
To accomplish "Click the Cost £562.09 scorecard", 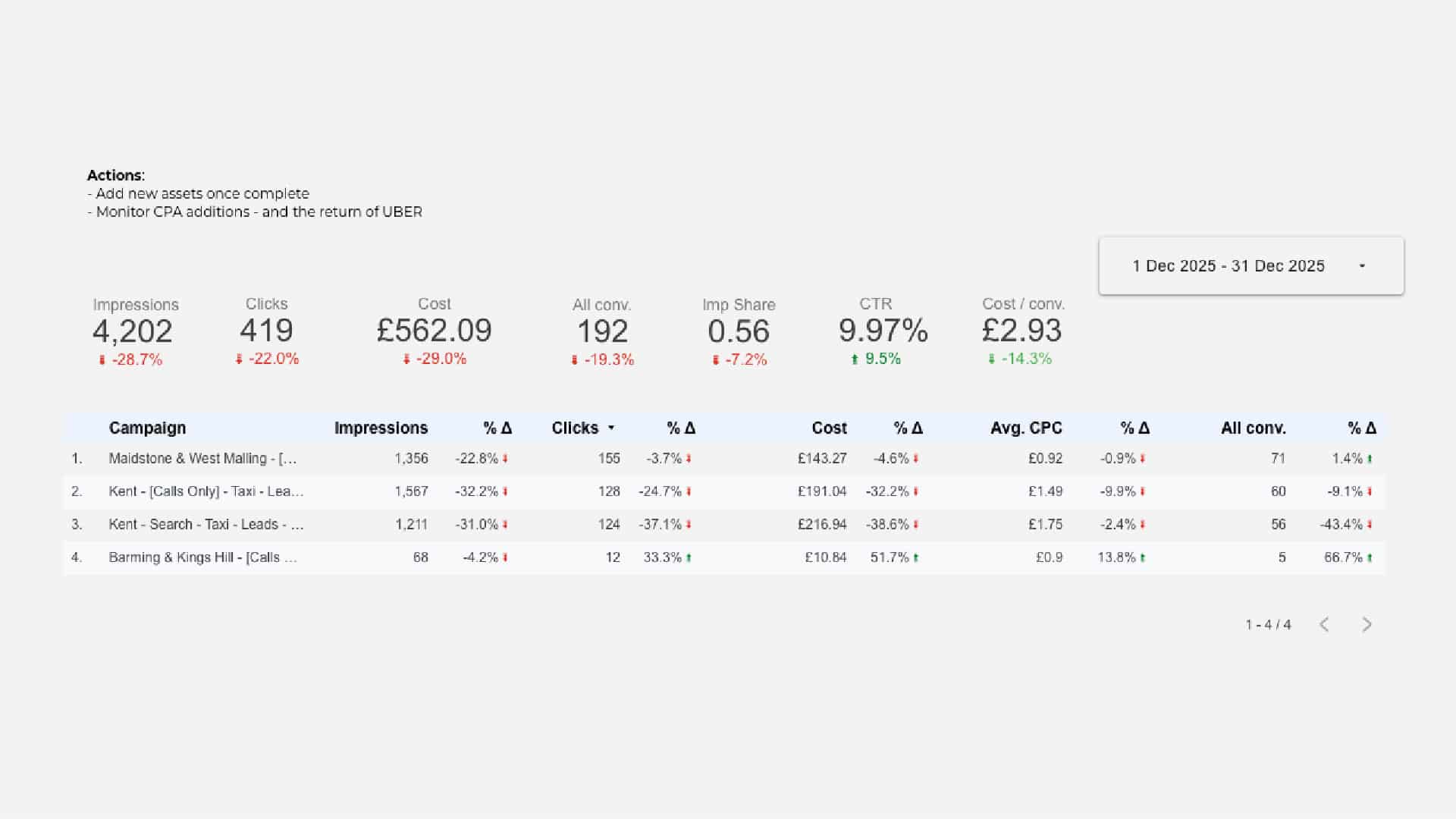I will (434, 331).
